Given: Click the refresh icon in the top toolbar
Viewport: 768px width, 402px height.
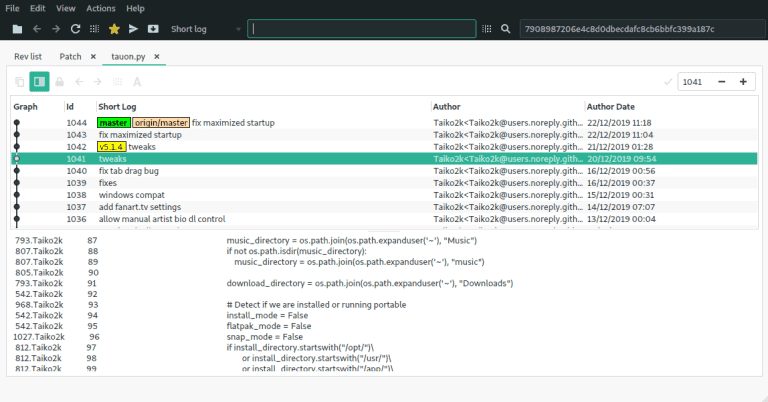Looking at the screenshot, I should click(77, 30).
